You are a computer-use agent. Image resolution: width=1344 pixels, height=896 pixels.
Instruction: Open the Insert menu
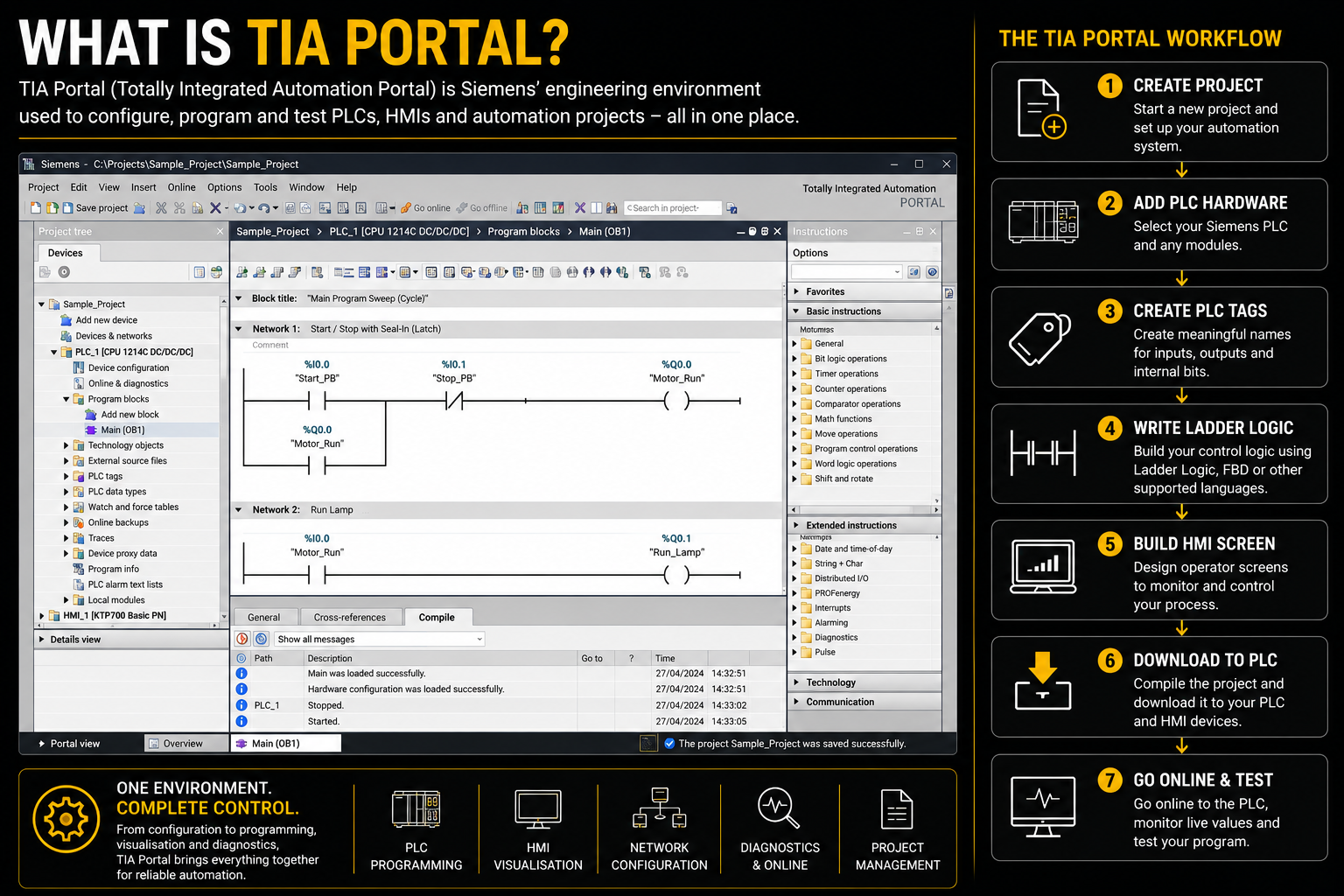tap(143, 187)
